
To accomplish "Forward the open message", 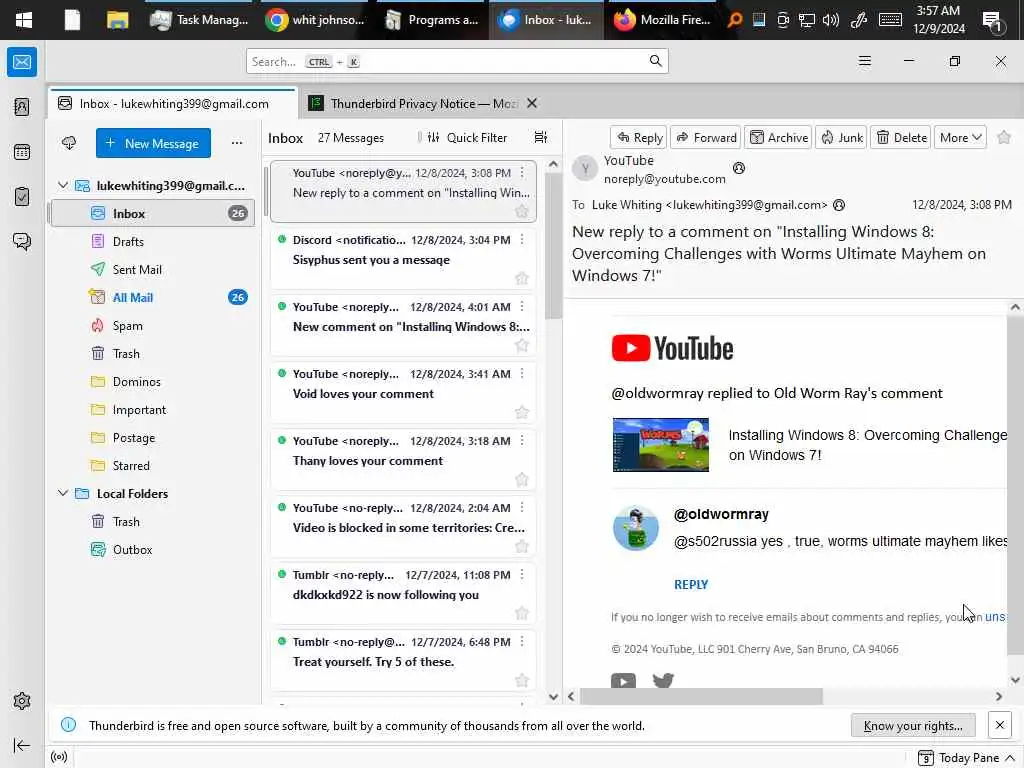I will tap(706, 137).
